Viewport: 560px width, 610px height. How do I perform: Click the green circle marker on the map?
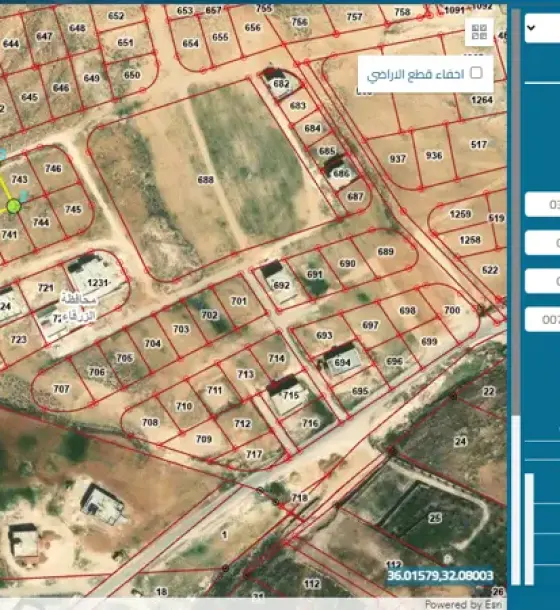coord(14,206)
